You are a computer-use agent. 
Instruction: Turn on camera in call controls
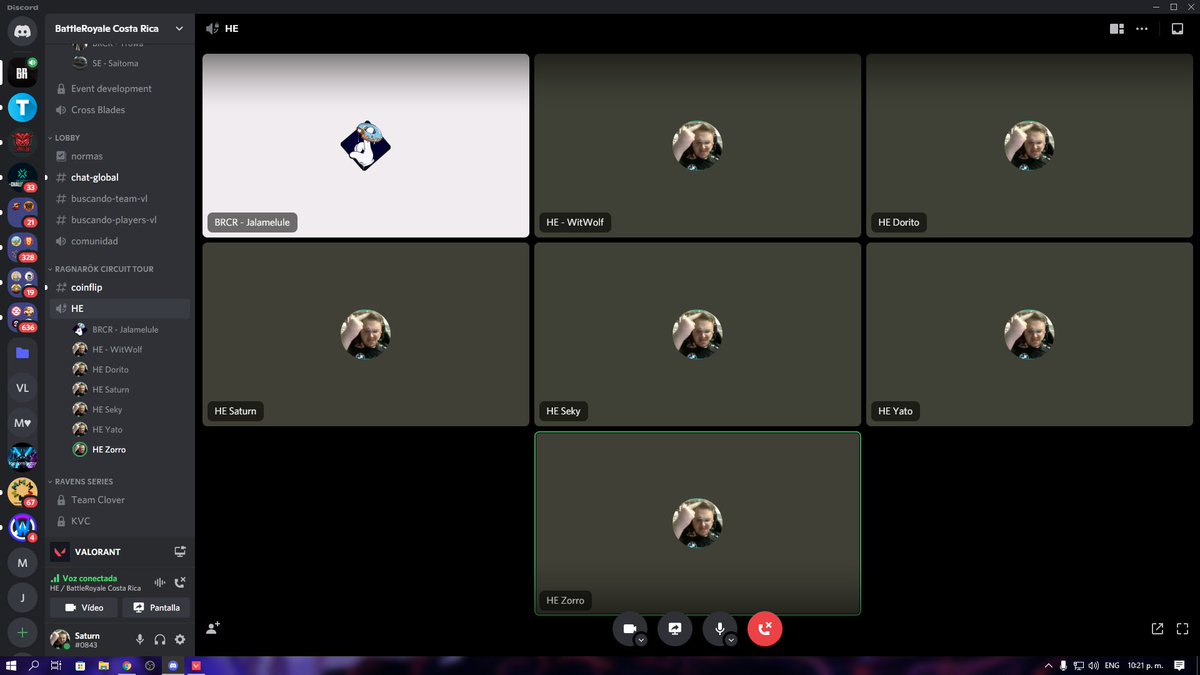[x=629, y=628]
